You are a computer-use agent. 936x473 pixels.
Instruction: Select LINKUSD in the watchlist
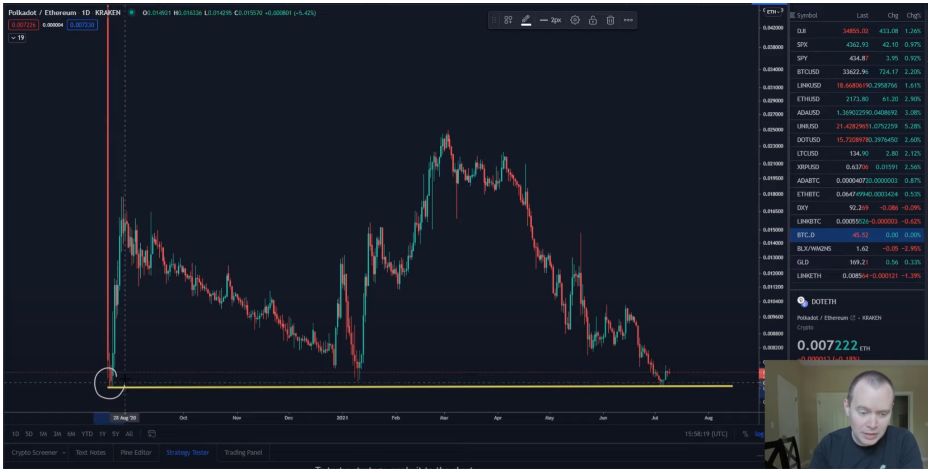857,85
